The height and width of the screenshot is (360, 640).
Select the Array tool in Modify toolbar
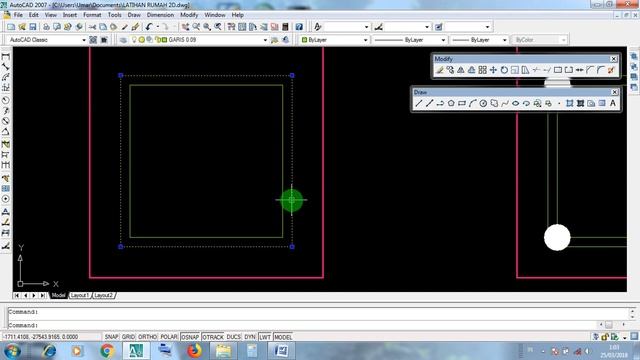click(x=482, y=70)
